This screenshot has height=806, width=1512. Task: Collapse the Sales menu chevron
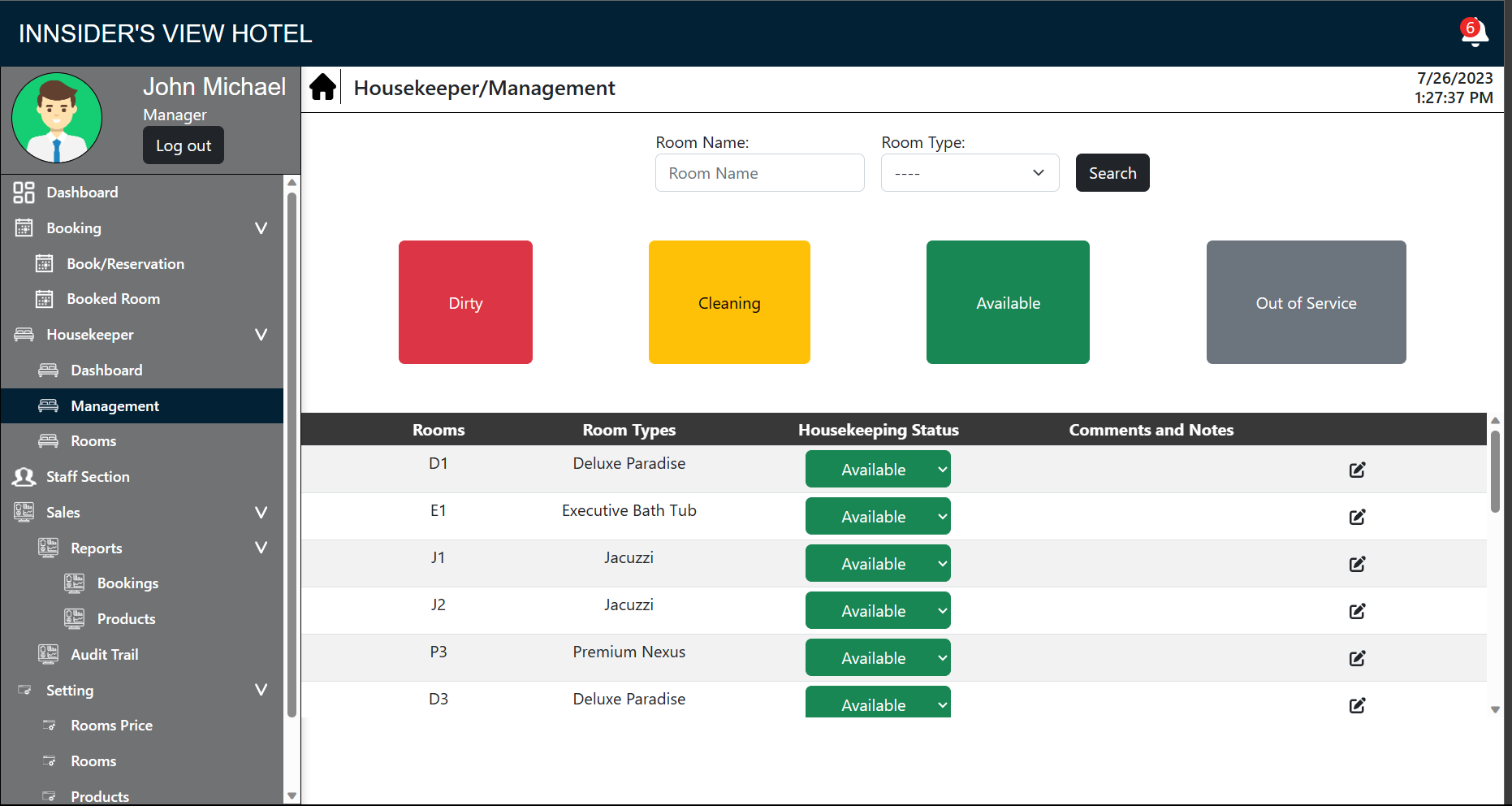261,513
